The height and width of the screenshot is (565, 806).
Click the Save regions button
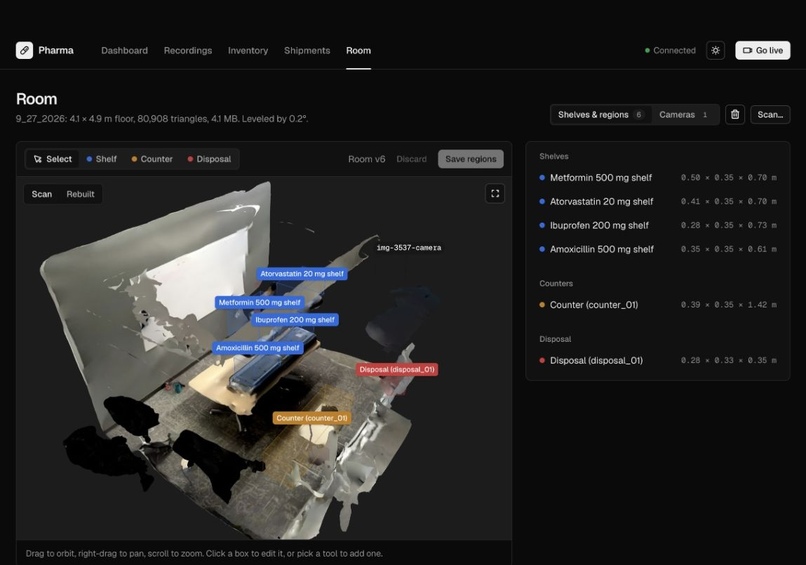pos(471,159)
